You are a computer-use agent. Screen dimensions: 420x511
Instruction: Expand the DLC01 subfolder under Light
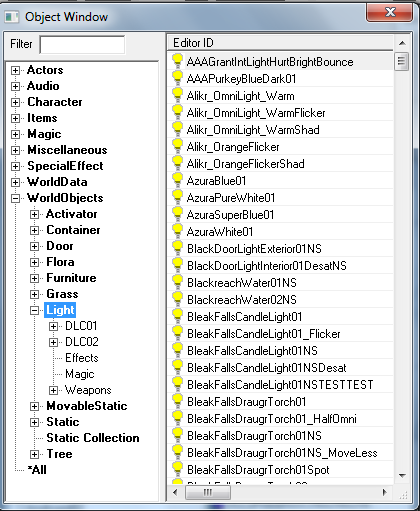(x=53, y=326)
